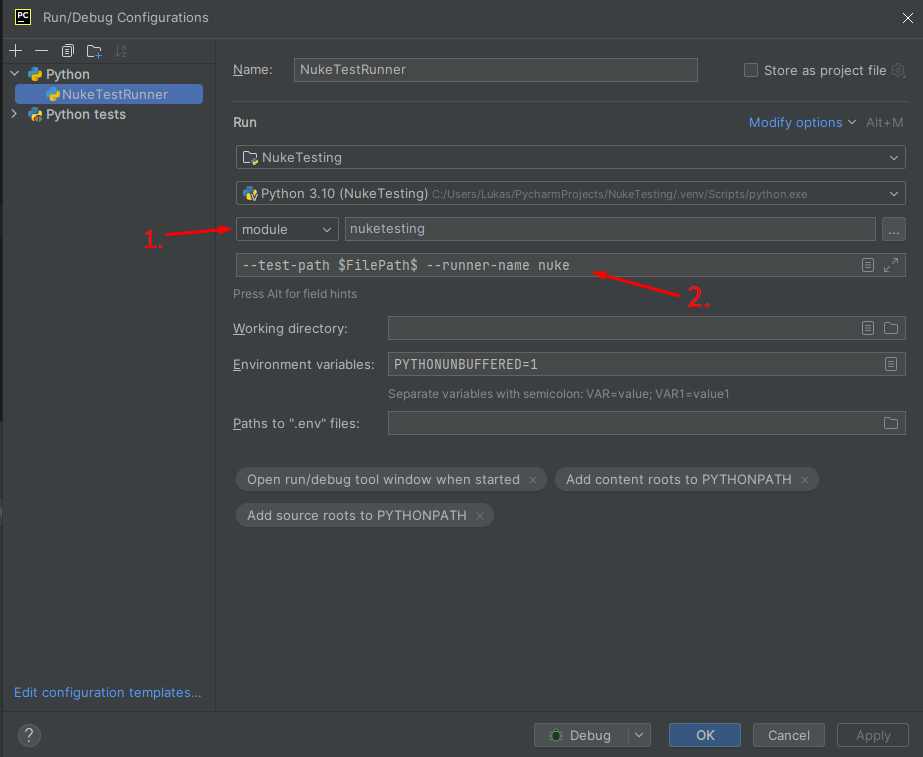Enable Store as project file
Viewport: 923px width, 757px height.
coord(751,70)
